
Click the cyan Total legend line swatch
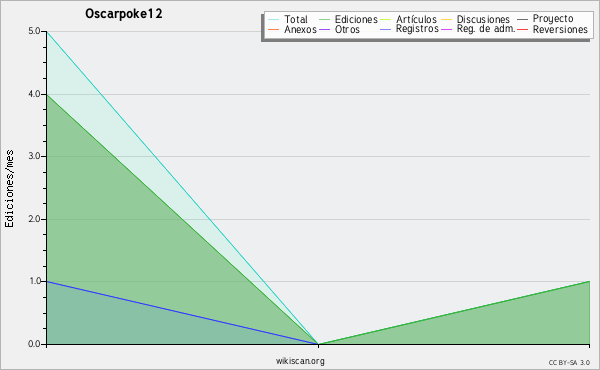point(274,19)
